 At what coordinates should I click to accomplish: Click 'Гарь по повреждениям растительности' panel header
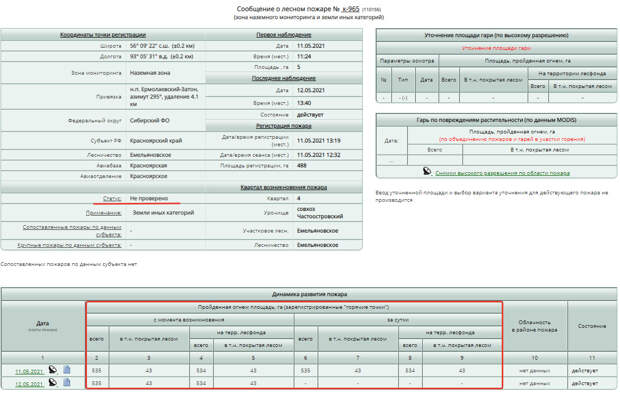[x=496, y=120]
